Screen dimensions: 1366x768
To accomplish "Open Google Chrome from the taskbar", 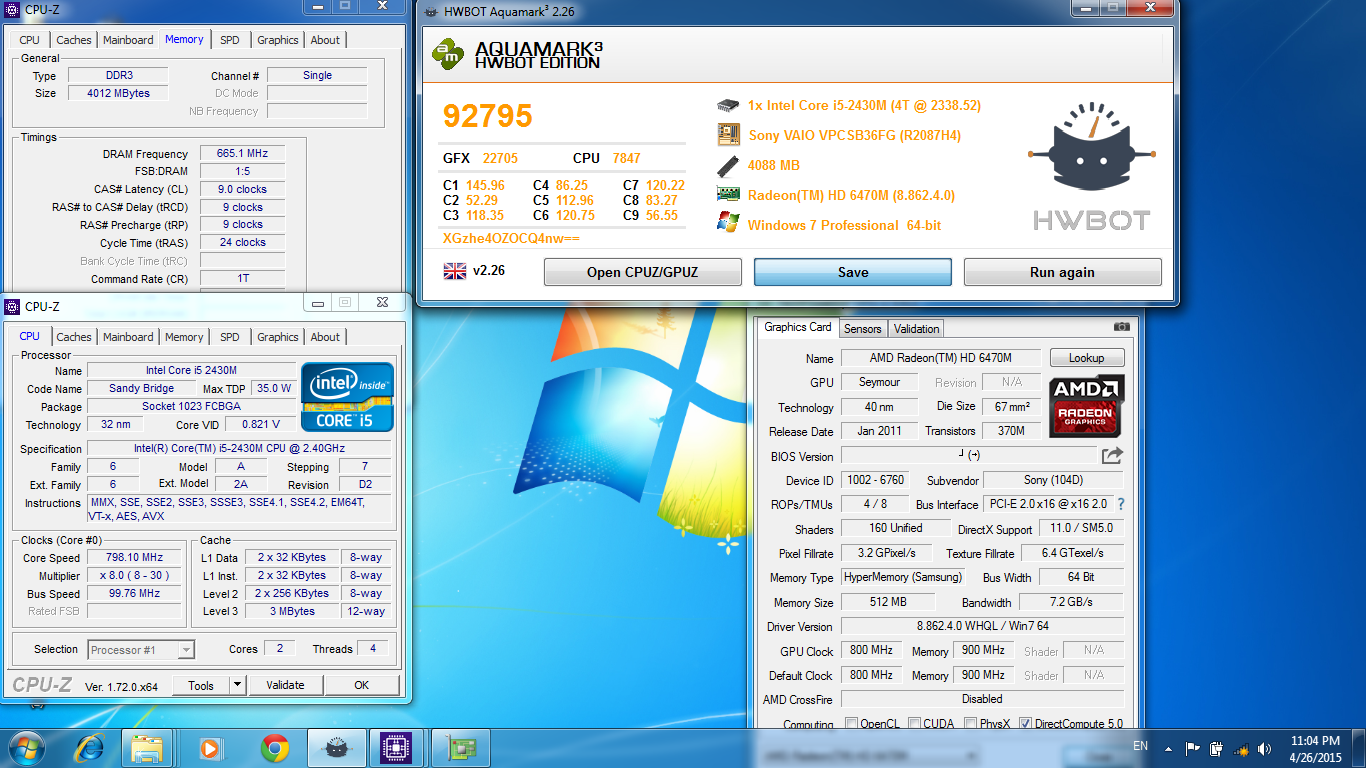I will (x=275, y=748).
